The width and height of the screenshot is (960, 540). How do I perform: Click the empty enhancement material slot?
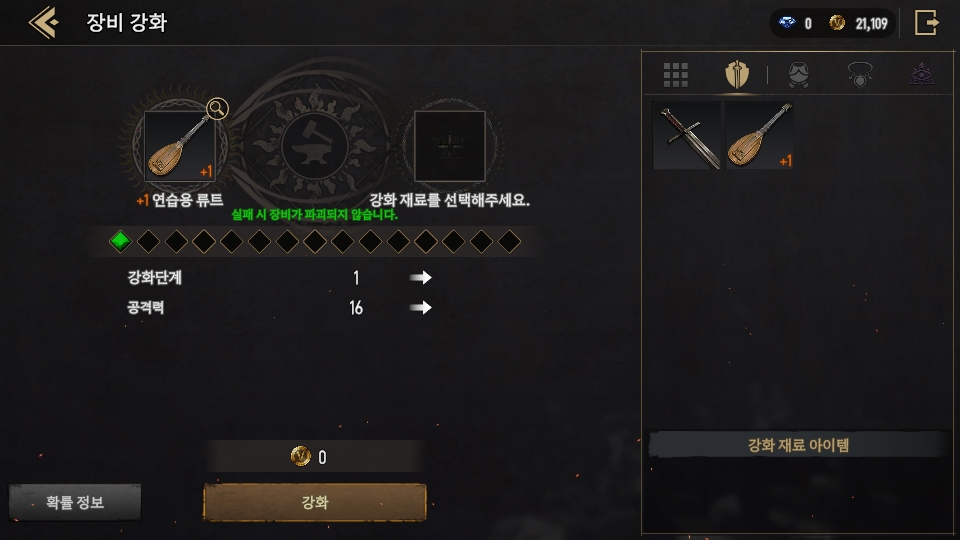tap(450, 146)
